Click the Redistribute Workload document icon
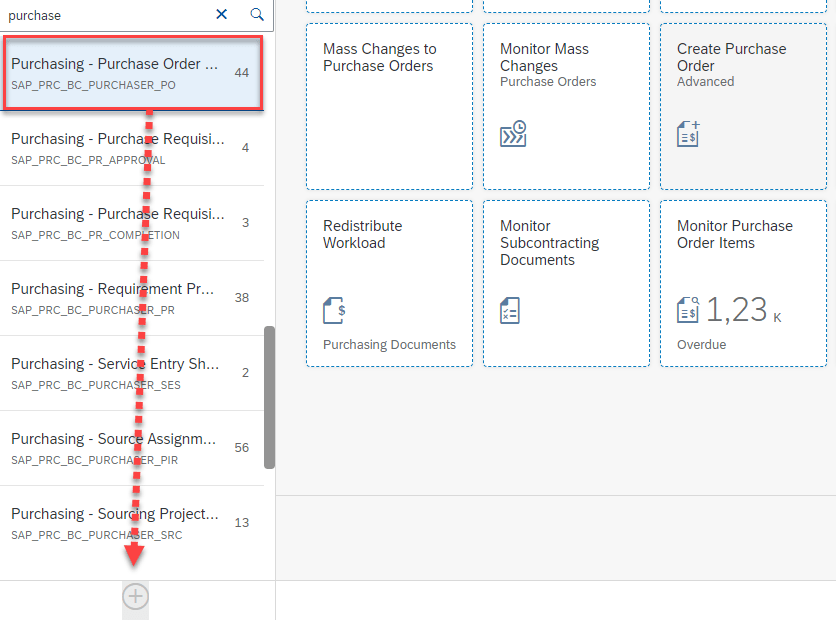The width and height of the screenshot is (836, 620). pos(334,310)
